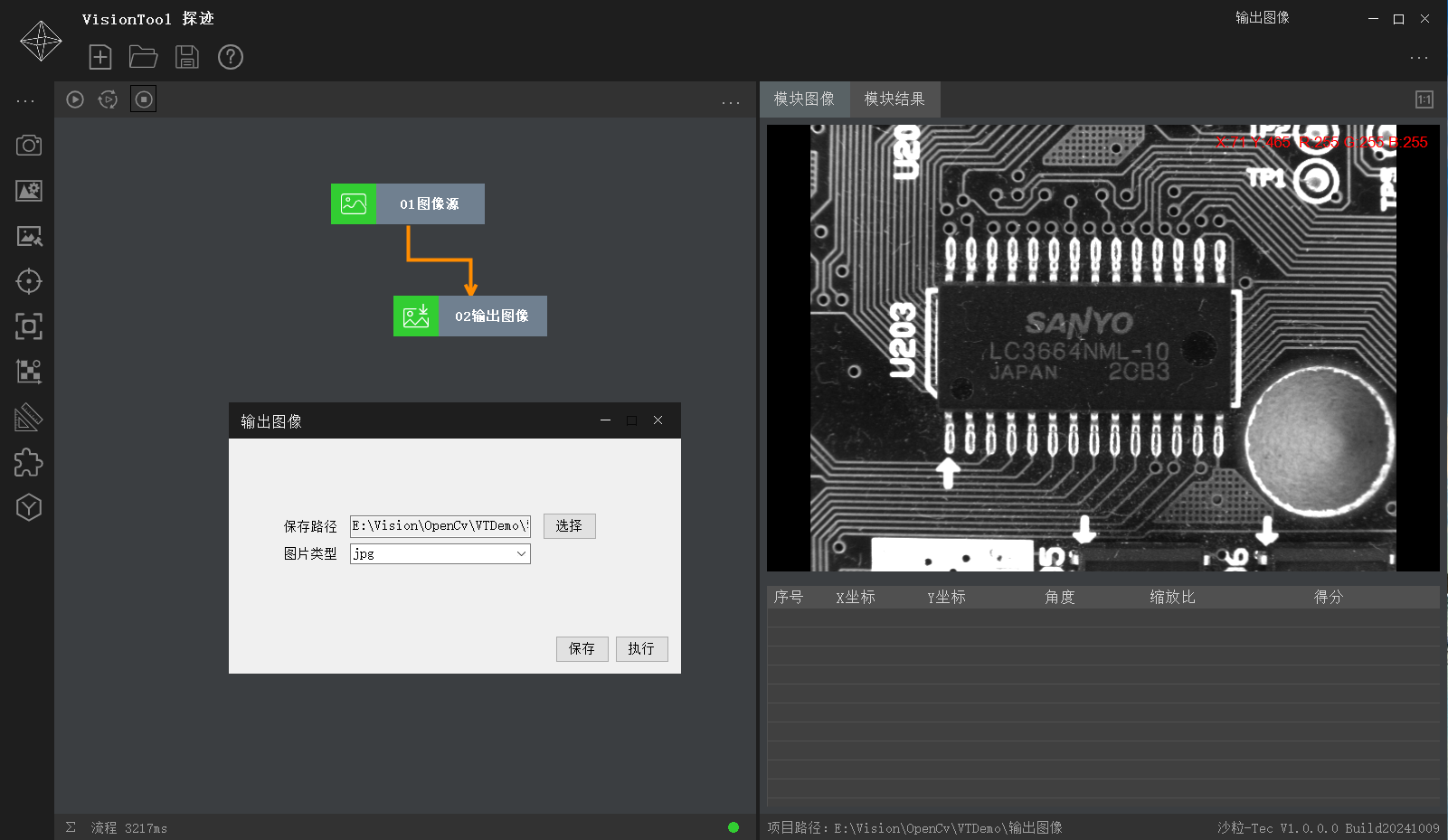Click the 图片类型 label
The width and height of the screenshot is (1448, 840).
click(310, 553)
